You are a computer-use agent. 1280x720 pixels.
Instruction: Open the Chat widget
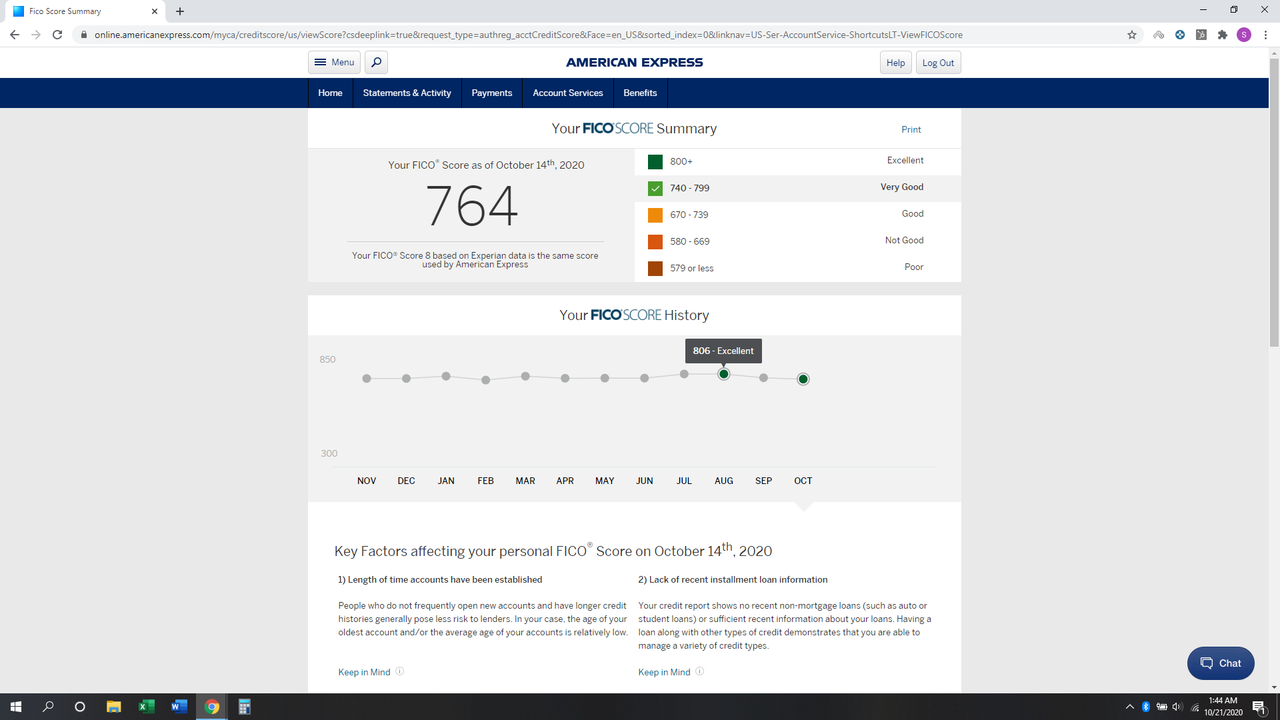tap(1220, 663)
